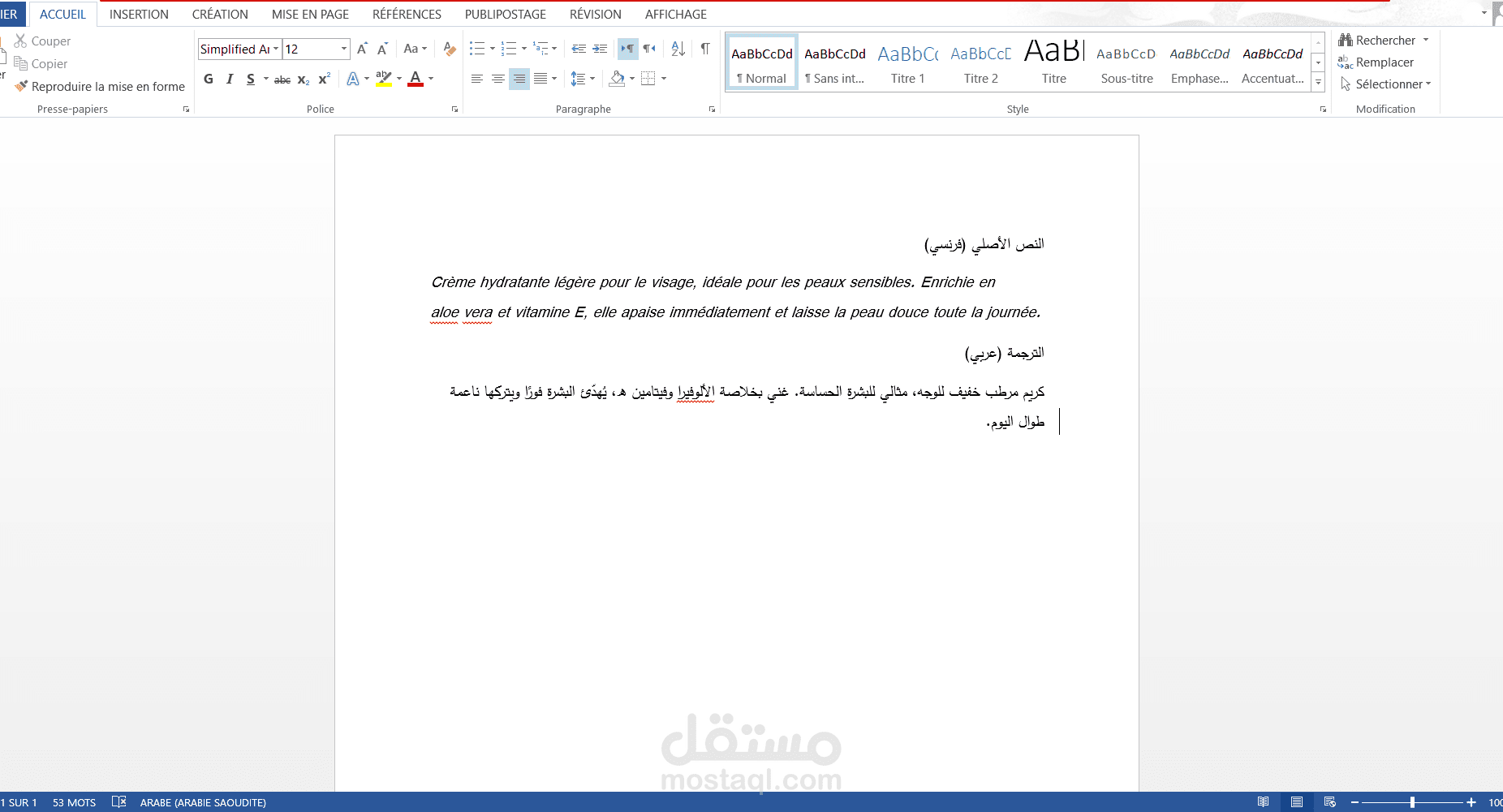
Task: Switch to read mode view
Action: click(1264, 802)
